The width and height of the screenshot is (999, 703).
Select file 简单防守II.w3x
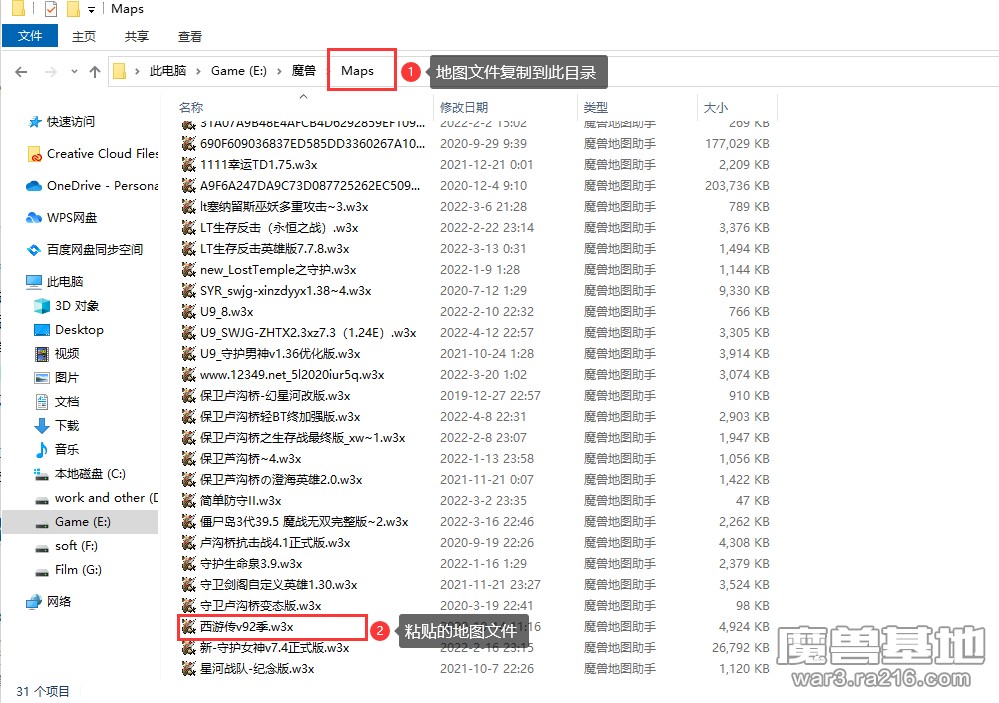[x=240, y=501]
